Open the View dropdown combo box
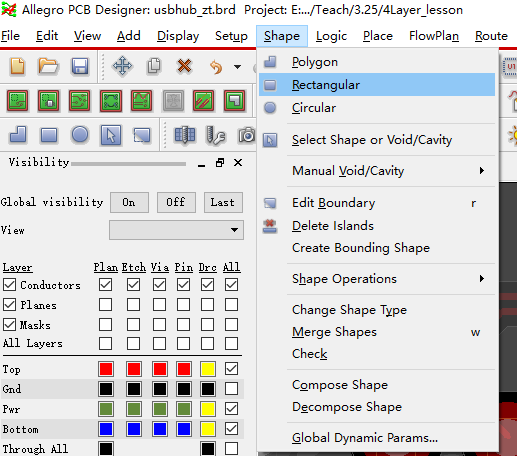Image resolution: width=517 pixels, height=456 pixels. tap(176, 230)
